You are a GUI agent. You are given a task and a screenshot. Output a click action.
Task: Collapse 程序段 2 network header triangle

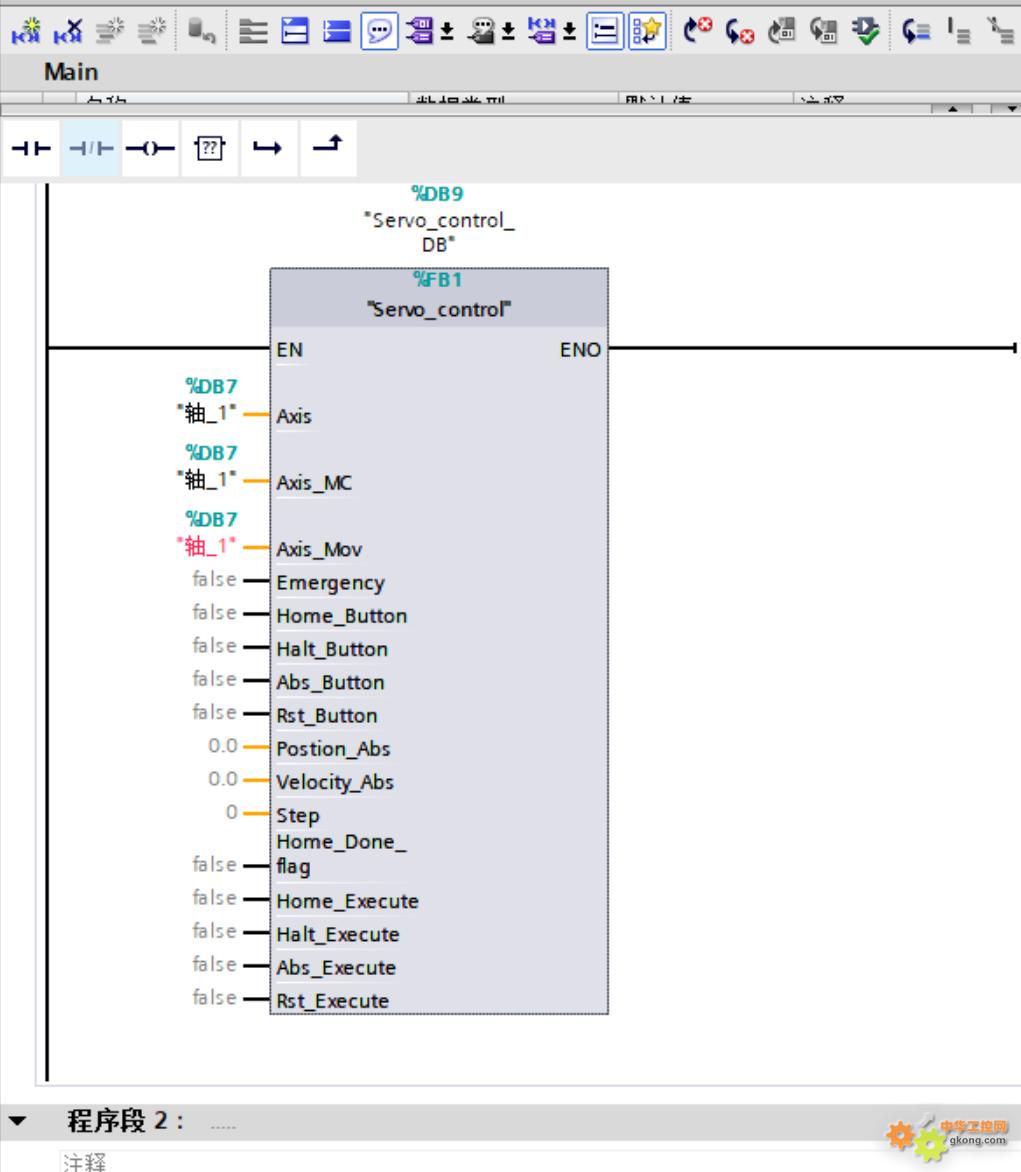coord(17,1121)
